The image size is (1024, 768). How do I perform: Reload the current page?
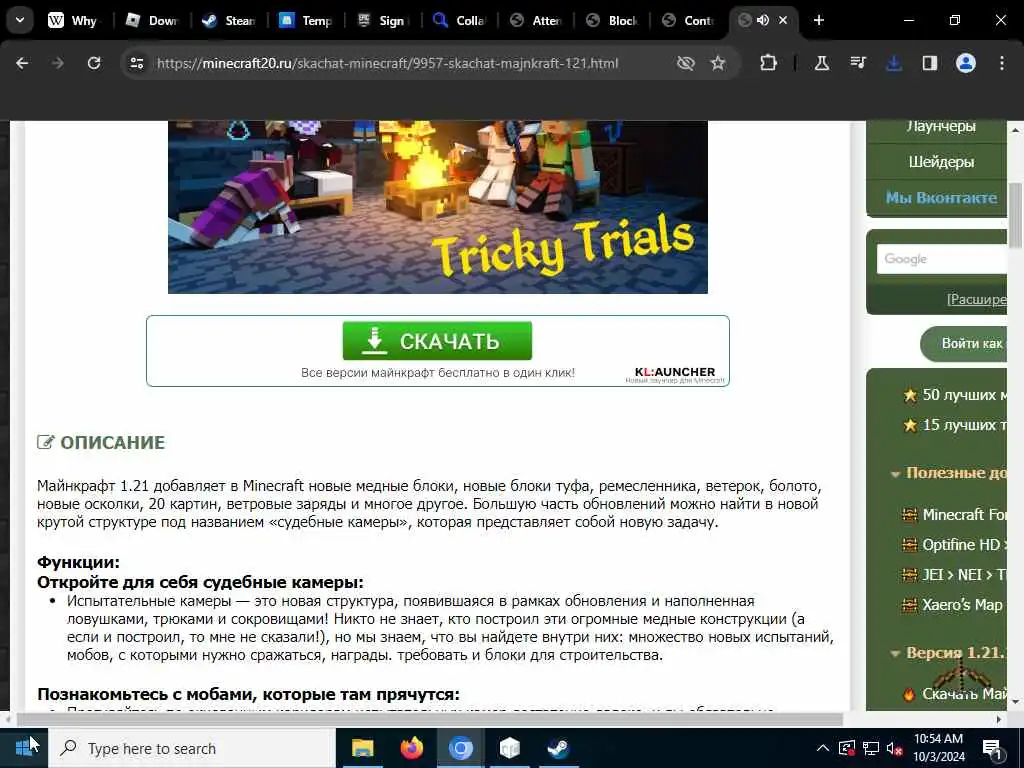tap(94, 63)
